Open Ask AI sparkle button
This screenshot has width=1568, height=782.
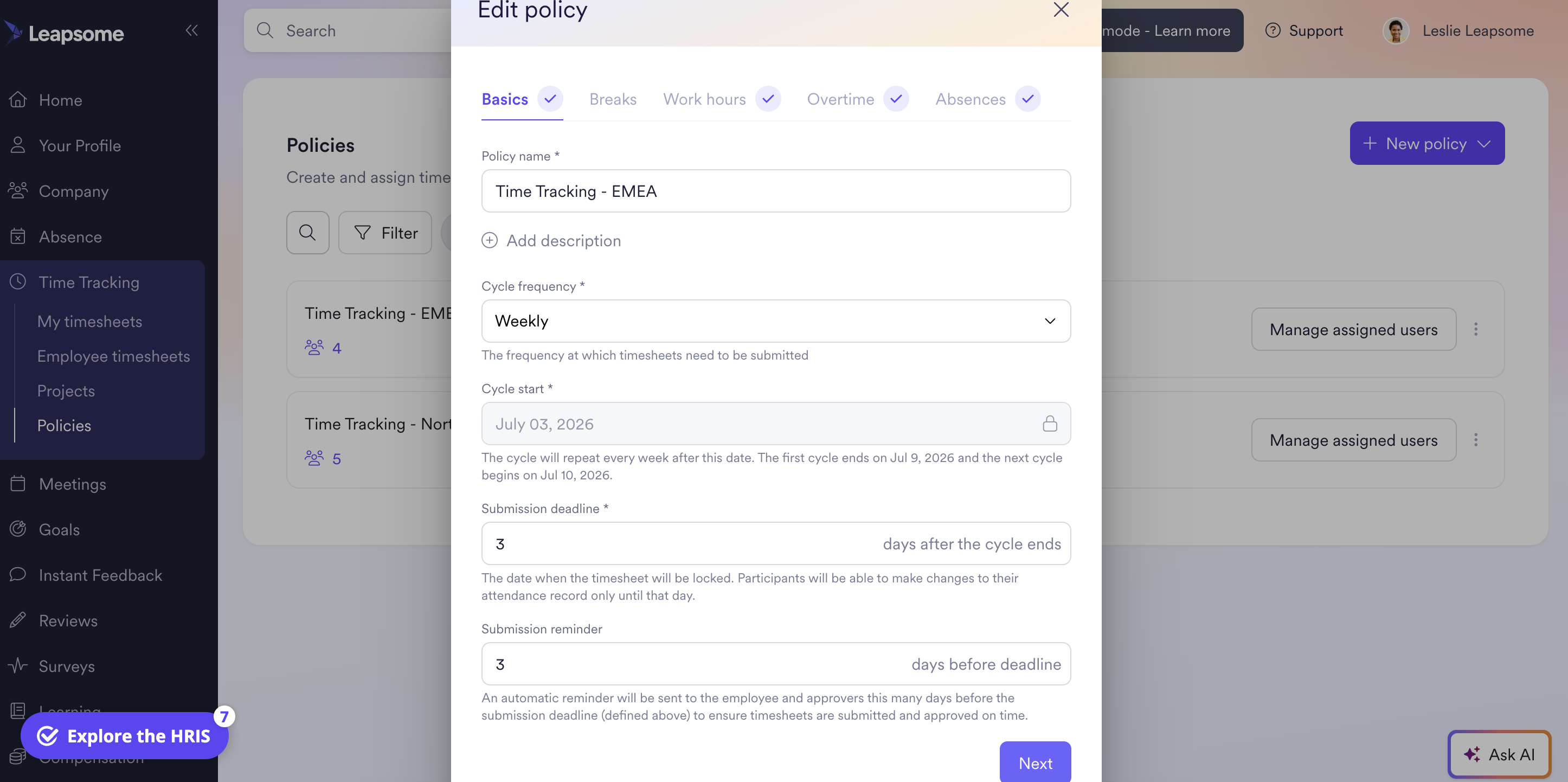tap(1499, 754)
